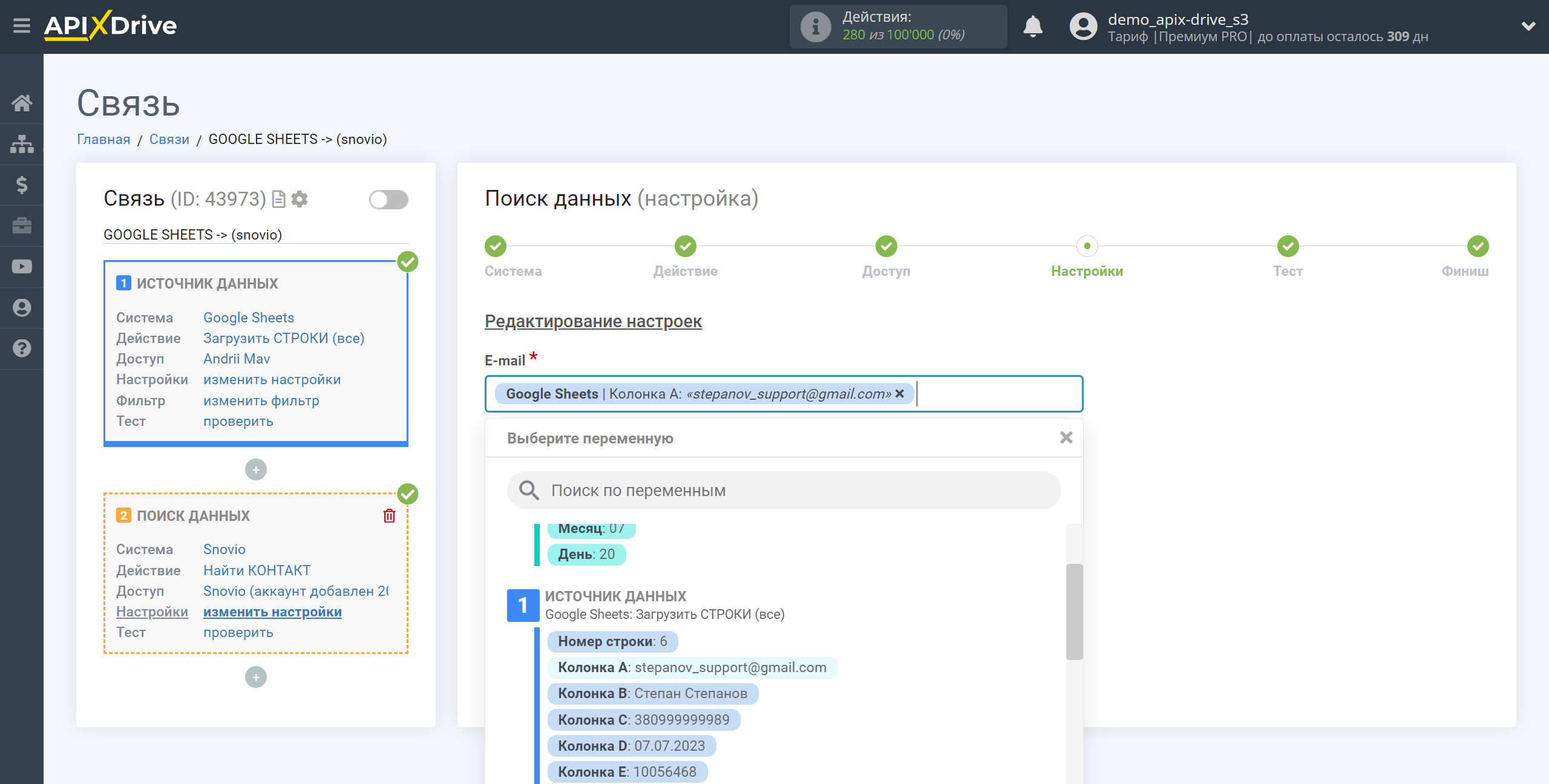
Task: Click the actions info icon
Action: coord(816,27)
